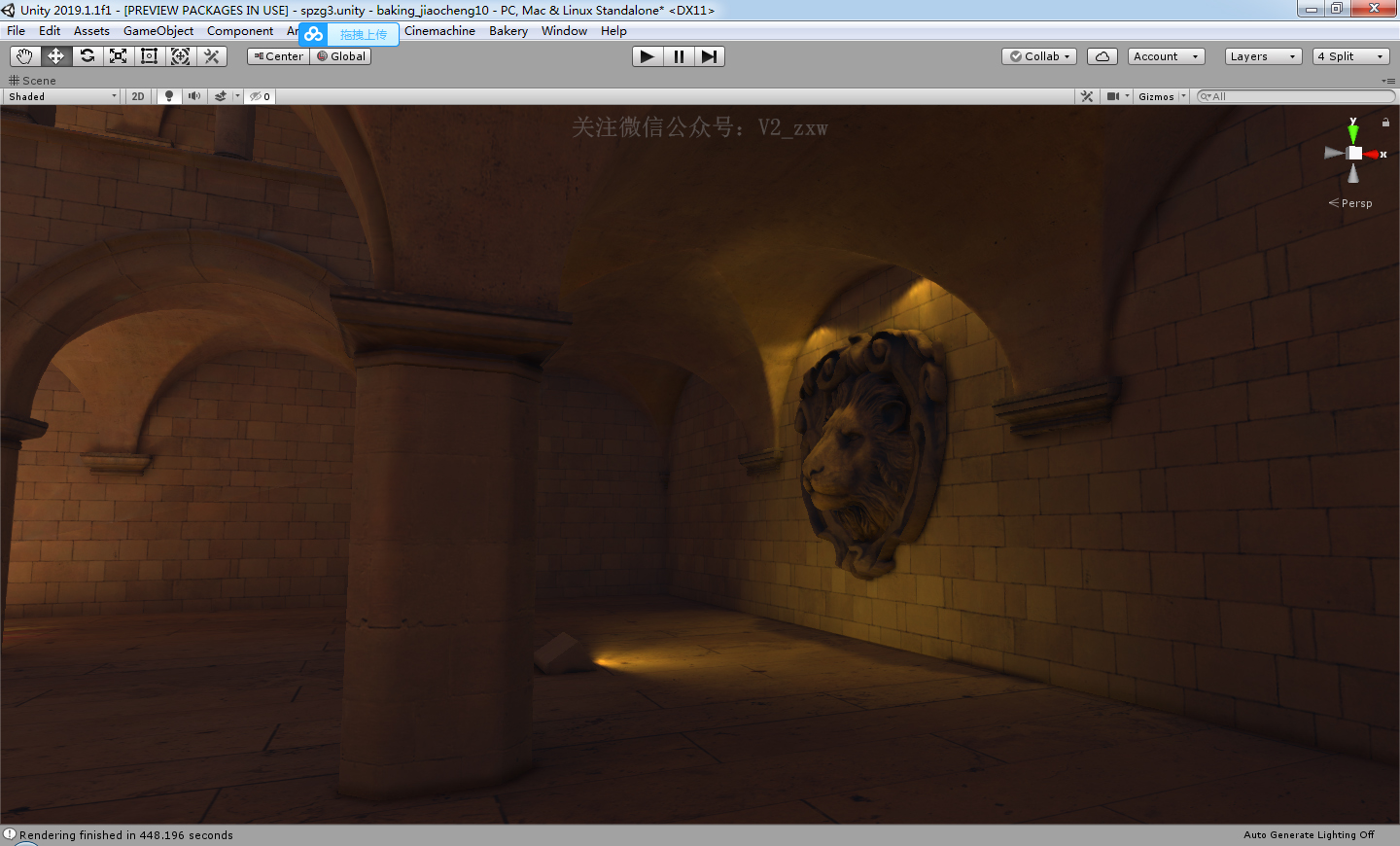
Task: Open Scene view component tools icon
Action: (1087, 96)
